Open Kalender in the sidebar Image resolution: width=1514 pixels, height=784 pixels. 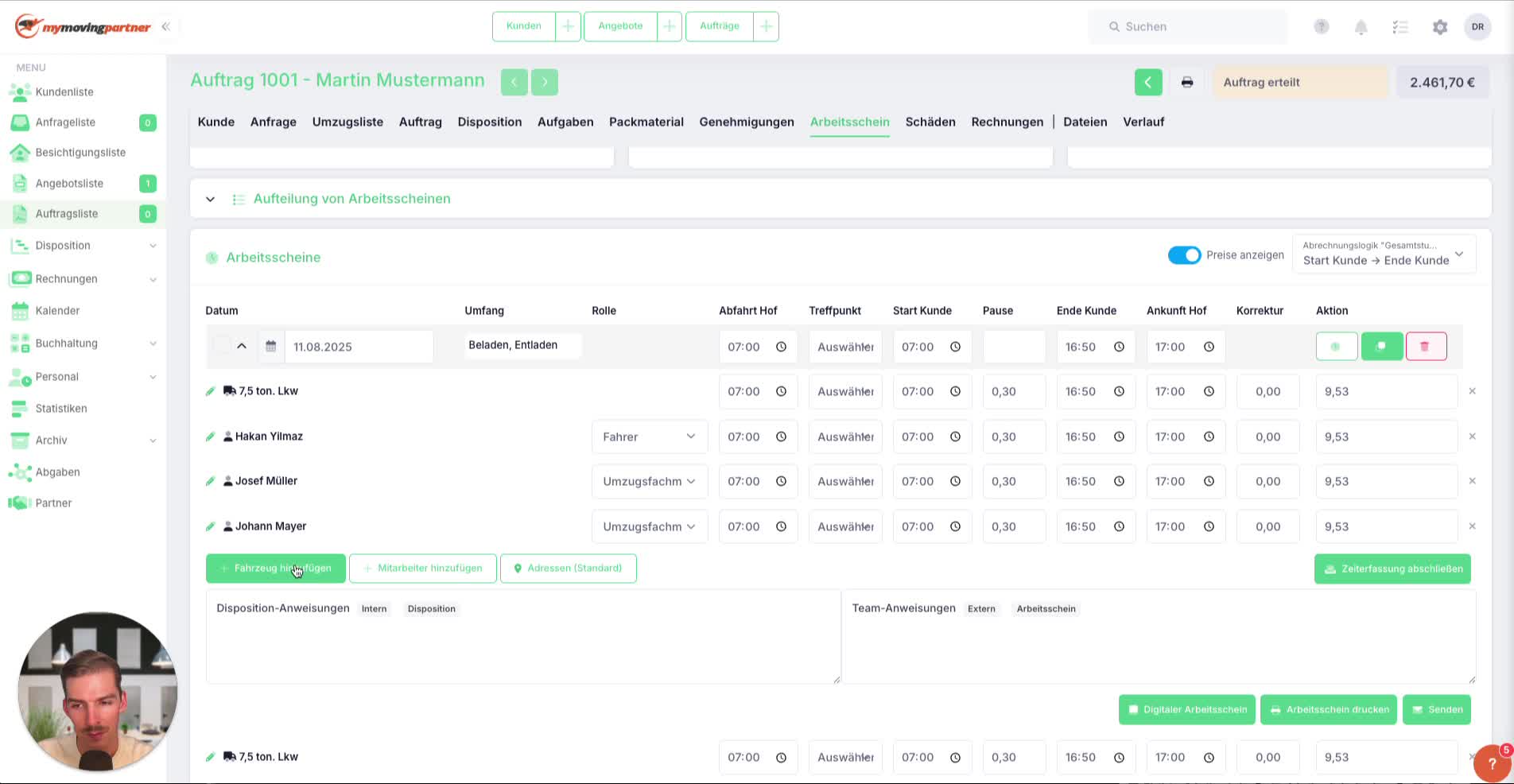click(x=57, y=311)
